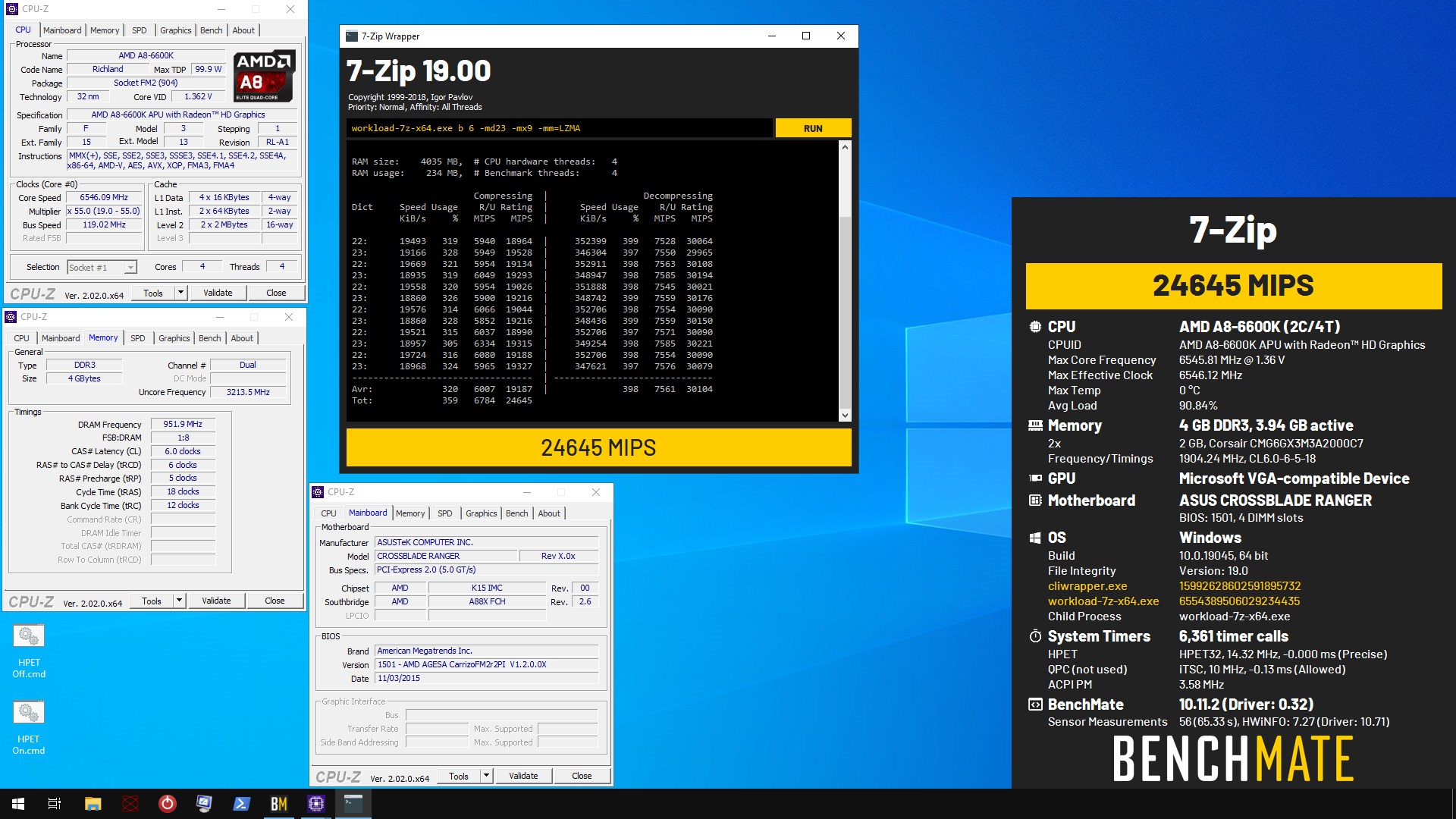Click Close button in the top CPU-Z window
The width and height of the screenshot is (1456, 819).
(x=276, y=293)
